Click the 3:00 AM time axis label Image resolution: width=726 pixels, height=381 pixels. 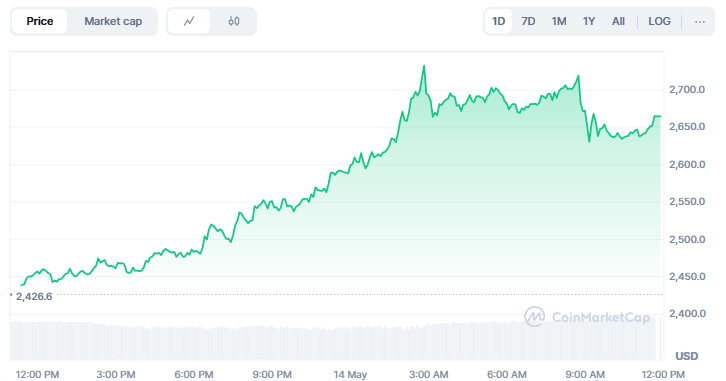pos(428,375)
